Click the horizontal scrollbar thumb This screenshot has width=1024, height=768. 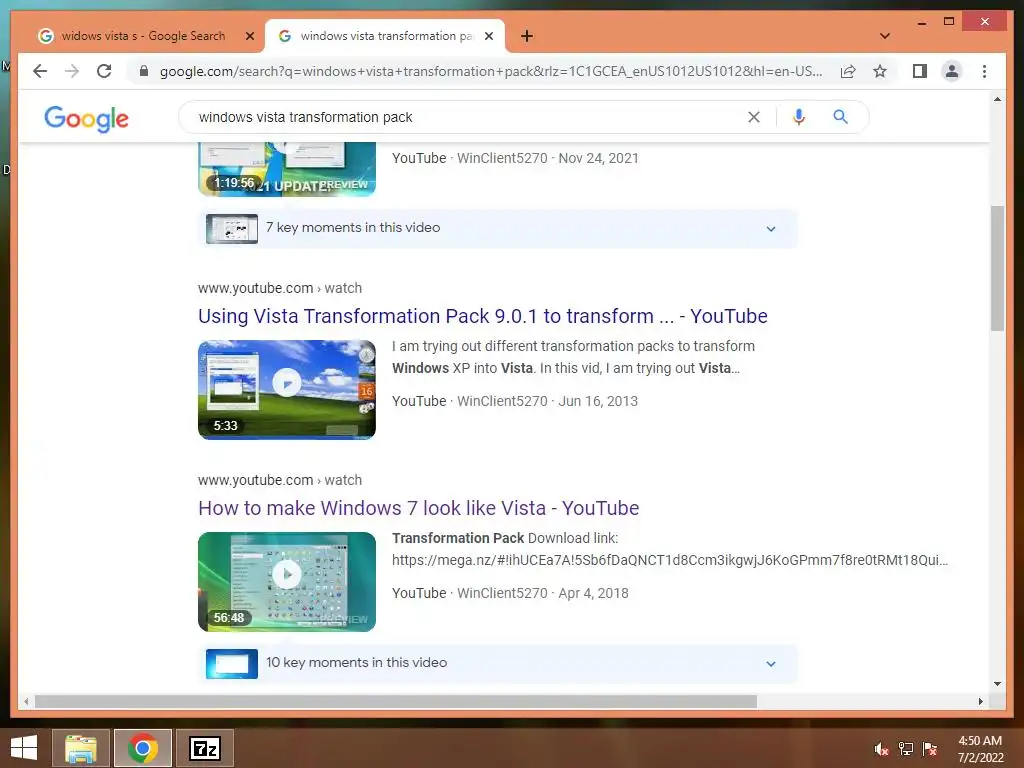tap(396, 701)
